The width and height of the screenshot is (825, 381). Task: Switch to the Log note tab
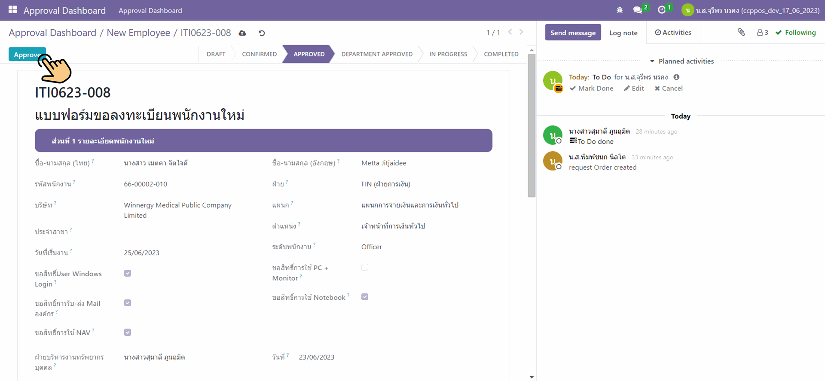tap(623, 33)
